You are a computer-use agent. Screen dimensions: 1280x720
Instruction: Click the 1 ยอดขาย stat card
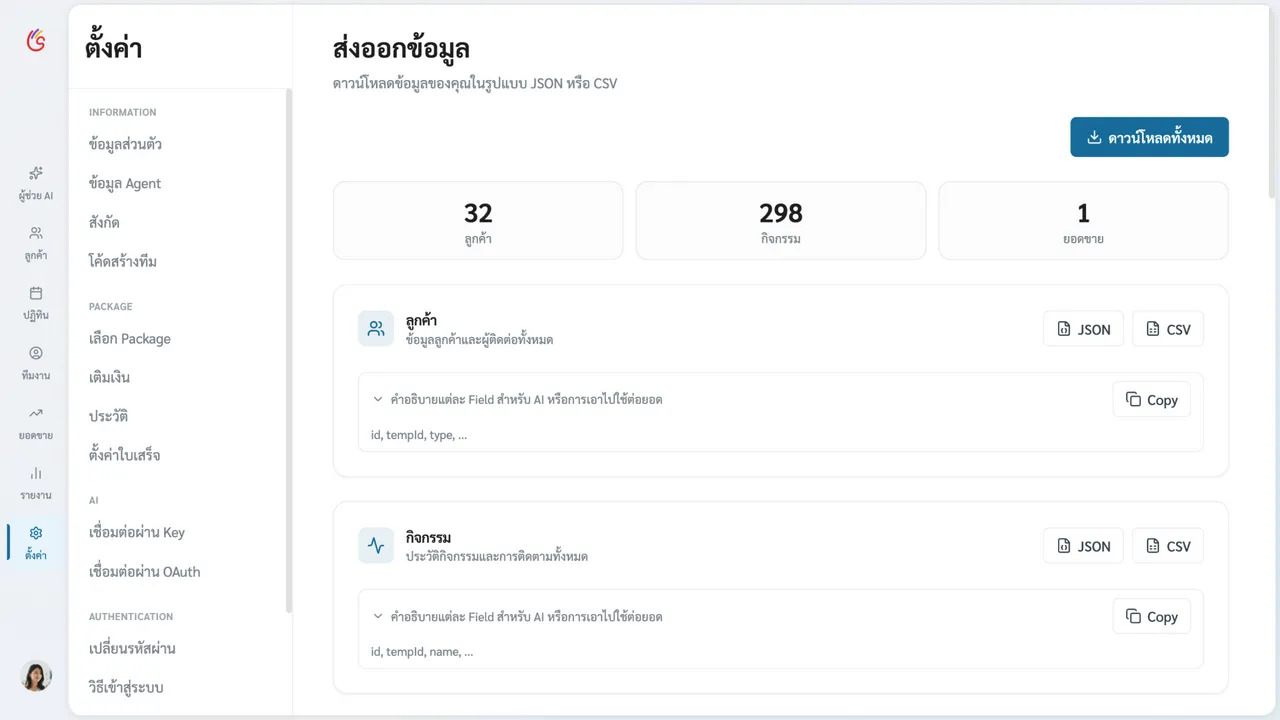(1083, 221)
